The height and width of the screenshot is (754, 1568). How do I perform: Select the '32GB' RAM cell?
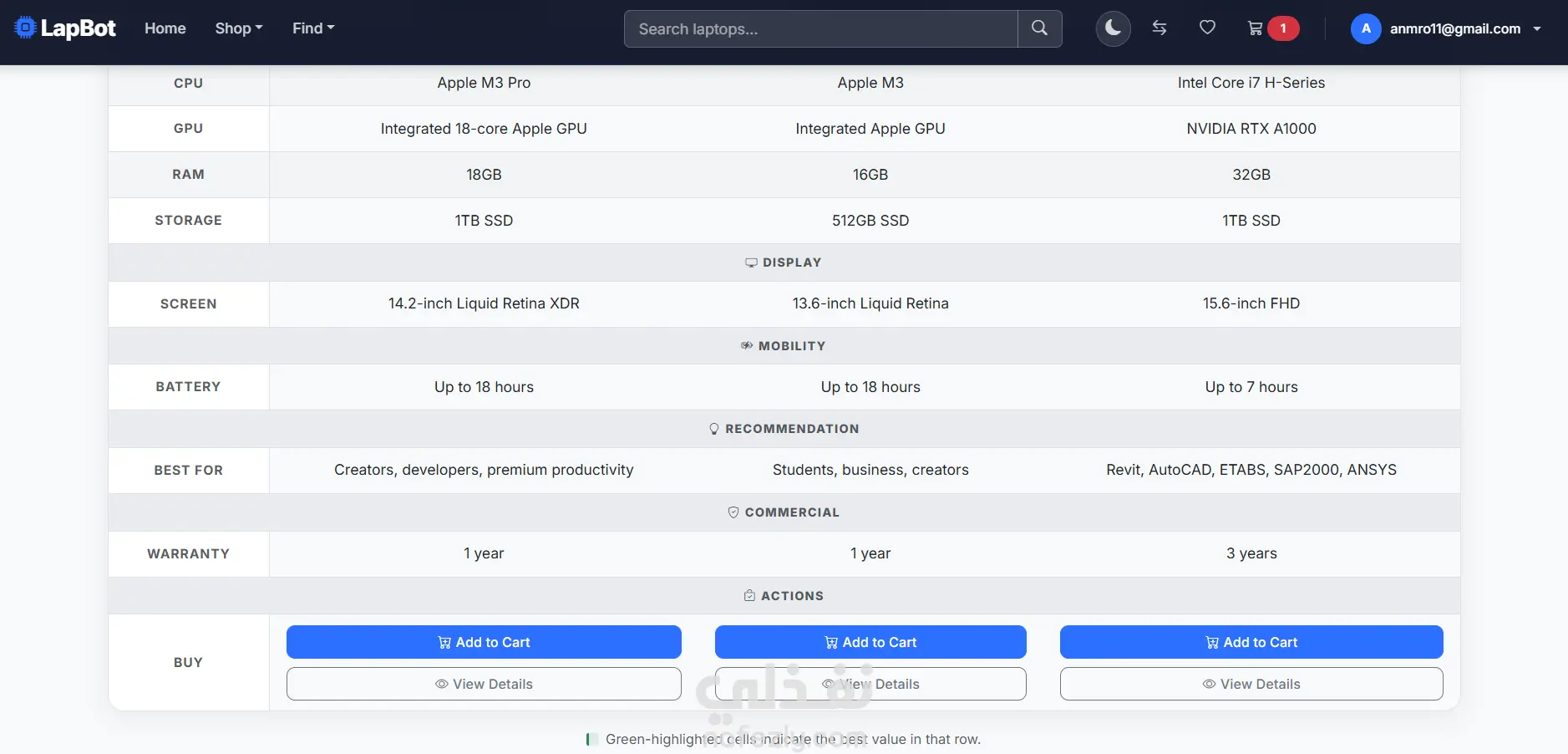pos(1251,175)
